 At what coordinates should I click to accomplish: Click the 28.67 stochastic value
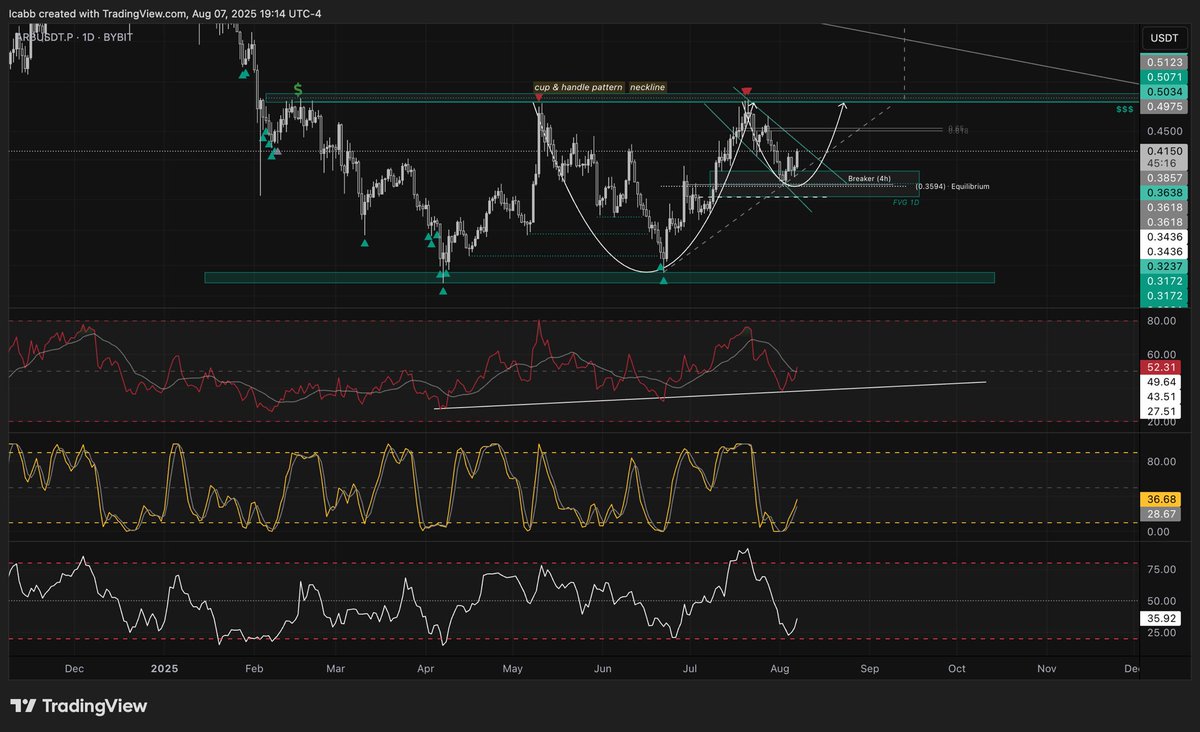click(1163, 513)
